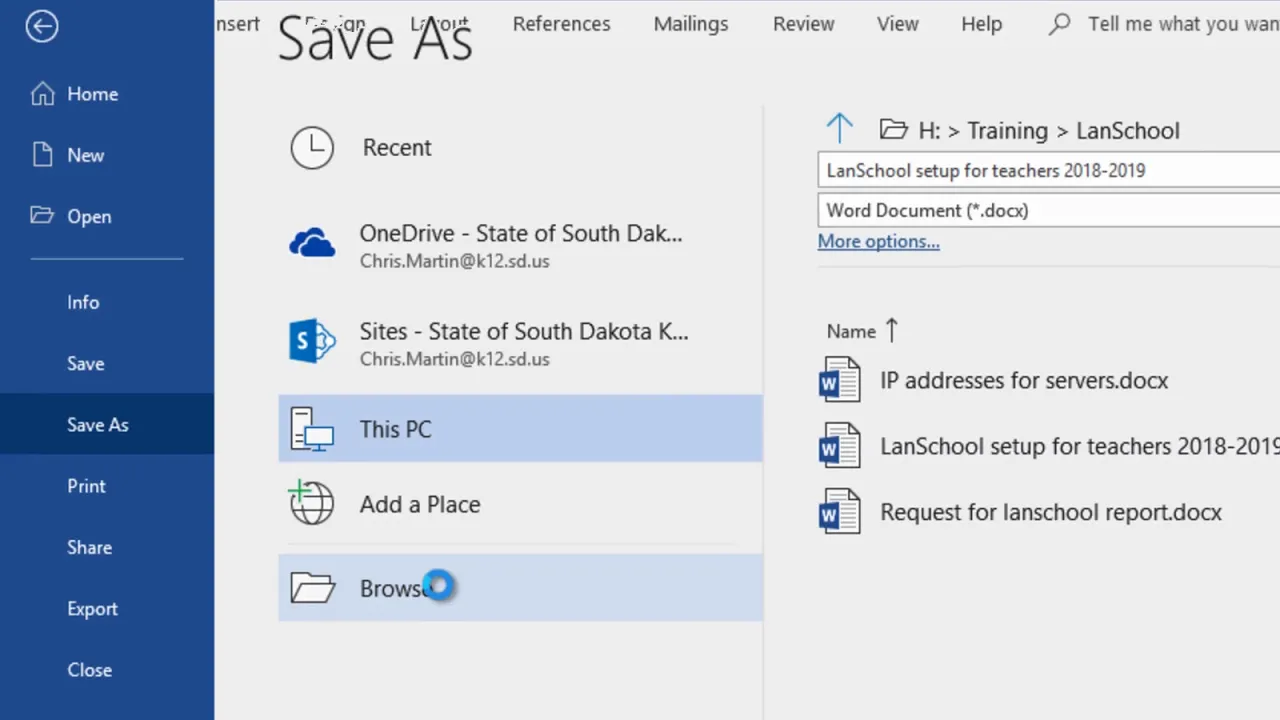Image resolution: width=1280 pixels, height=720 pixels.
Task: Click the Browse folder icon
Action: pyautogui.click(x=312, y=588)
